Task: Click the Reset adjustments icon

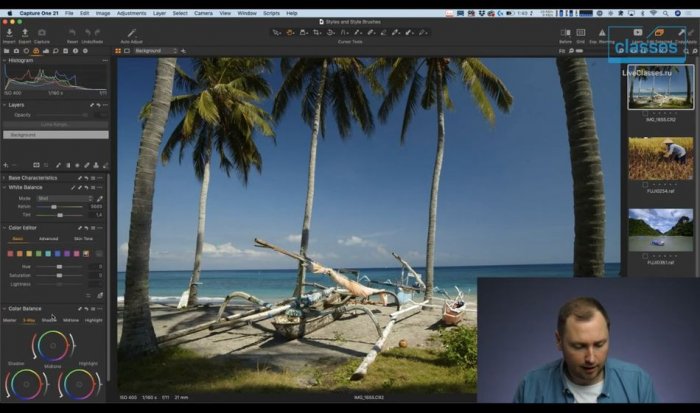Action: click(72, 33)
